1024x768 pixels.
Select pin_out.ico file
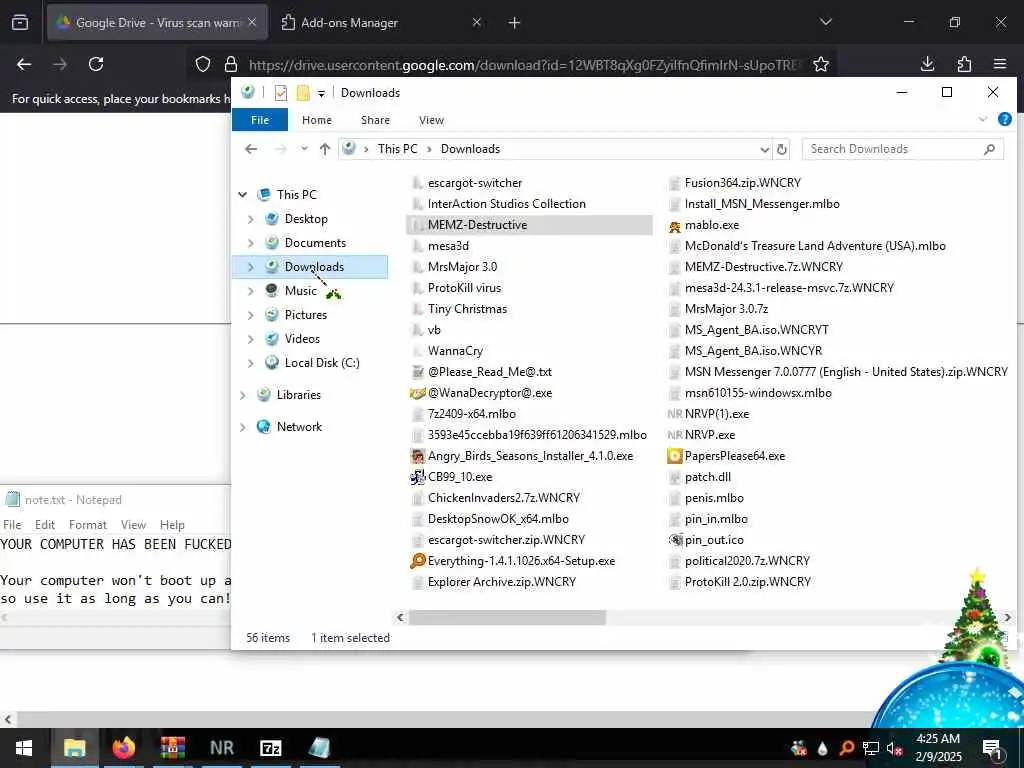714,540
